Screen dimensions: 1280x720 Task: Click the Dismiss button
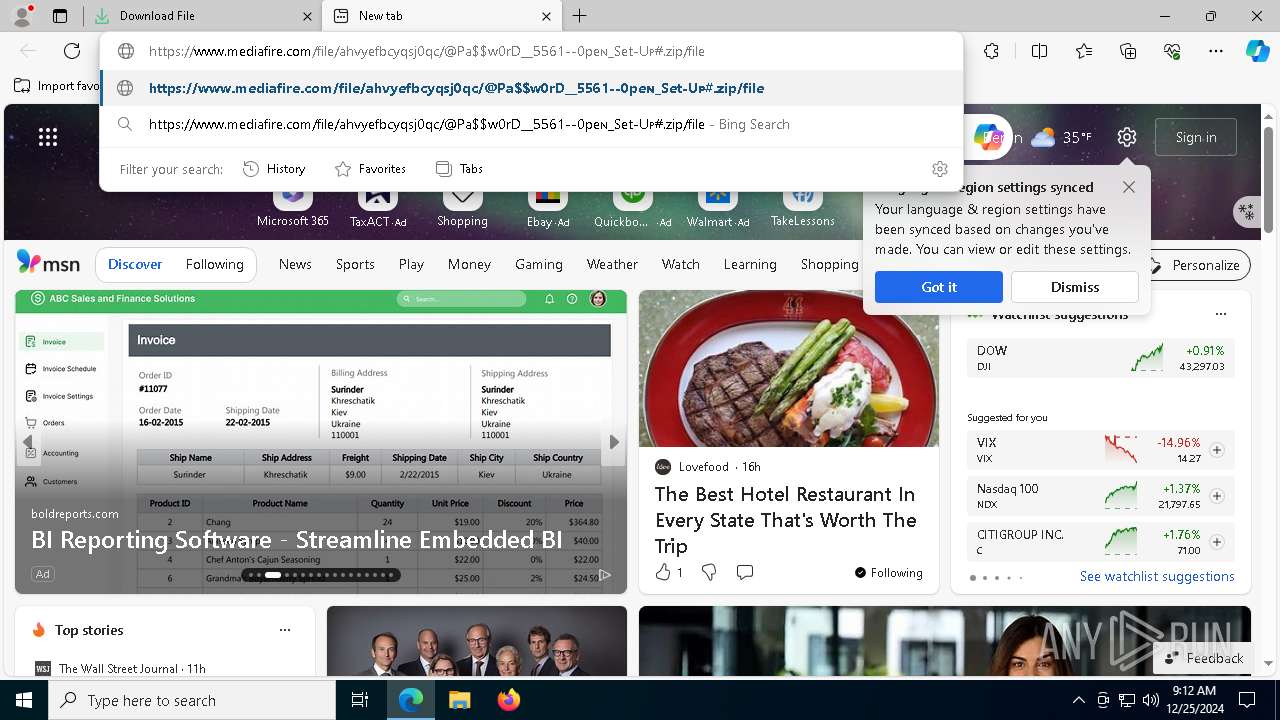click(x=1075, y=287)
